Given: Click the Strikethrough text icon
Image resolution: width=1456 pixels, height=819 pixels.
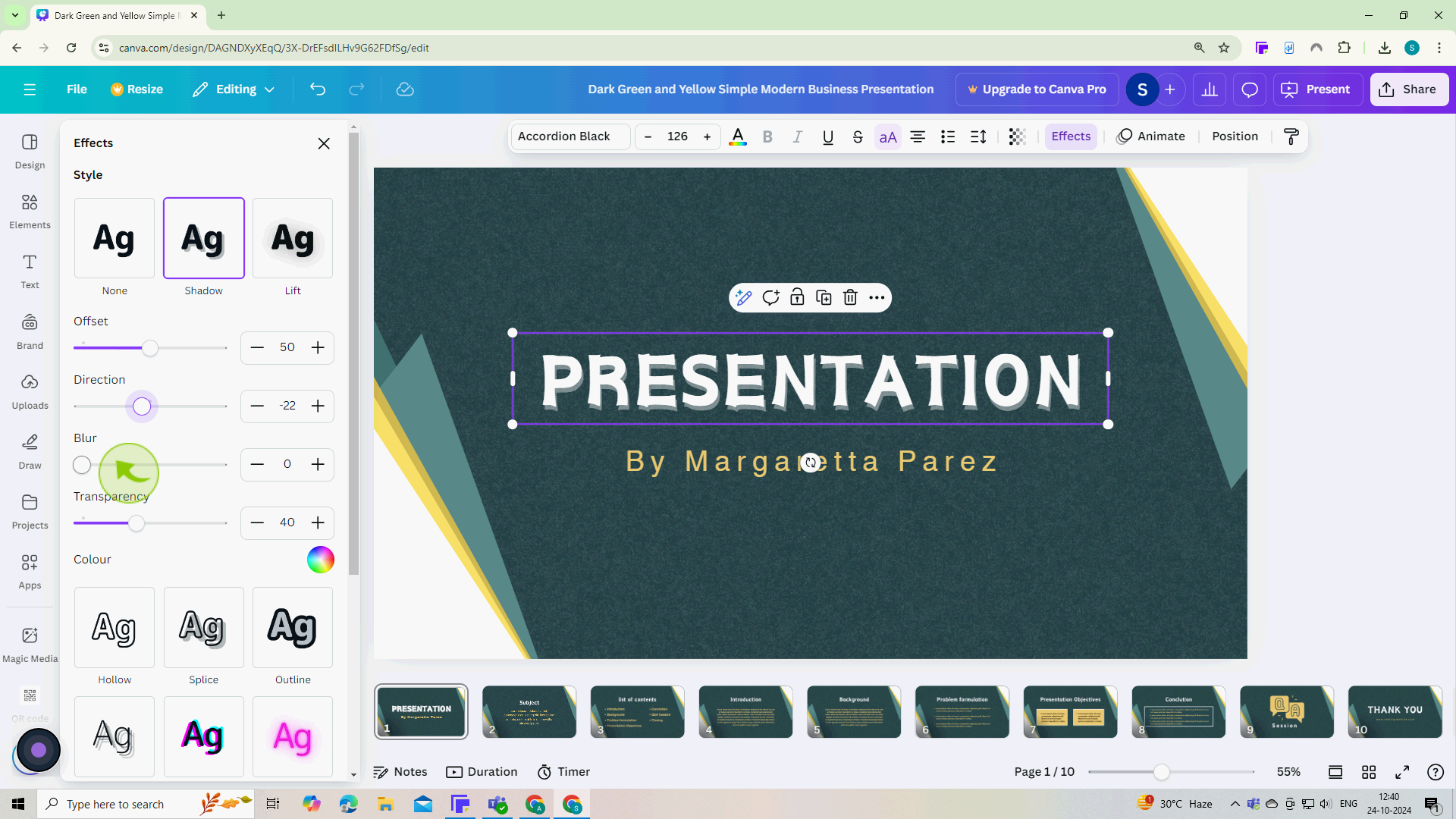Looking at the screenshot, I should [x=857, y=136].
